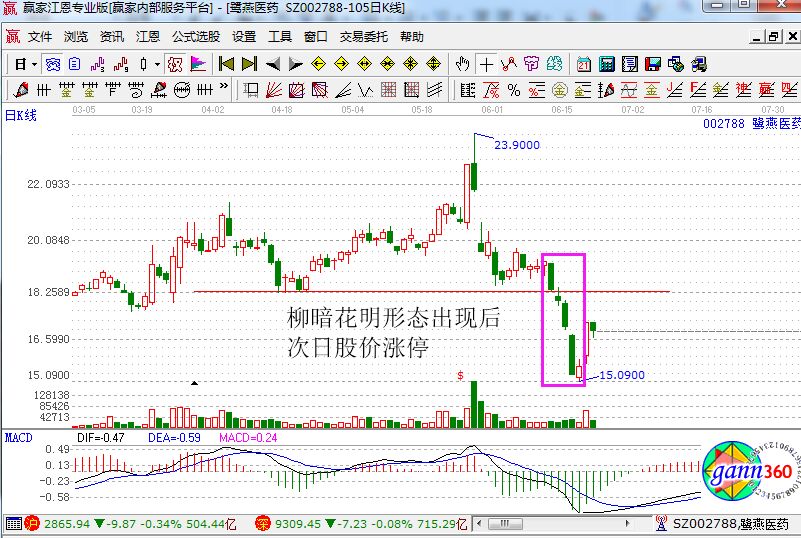Viewport: 801px width, 538px height.
Task: Open the 公式选股 menu
Action: pyautogui.click(x=195, y=36)
